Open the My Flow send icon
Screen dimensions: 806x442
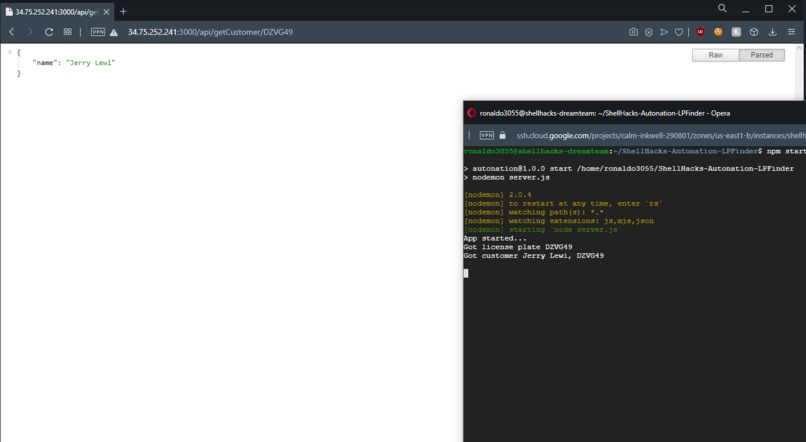(x=664, y=32)
